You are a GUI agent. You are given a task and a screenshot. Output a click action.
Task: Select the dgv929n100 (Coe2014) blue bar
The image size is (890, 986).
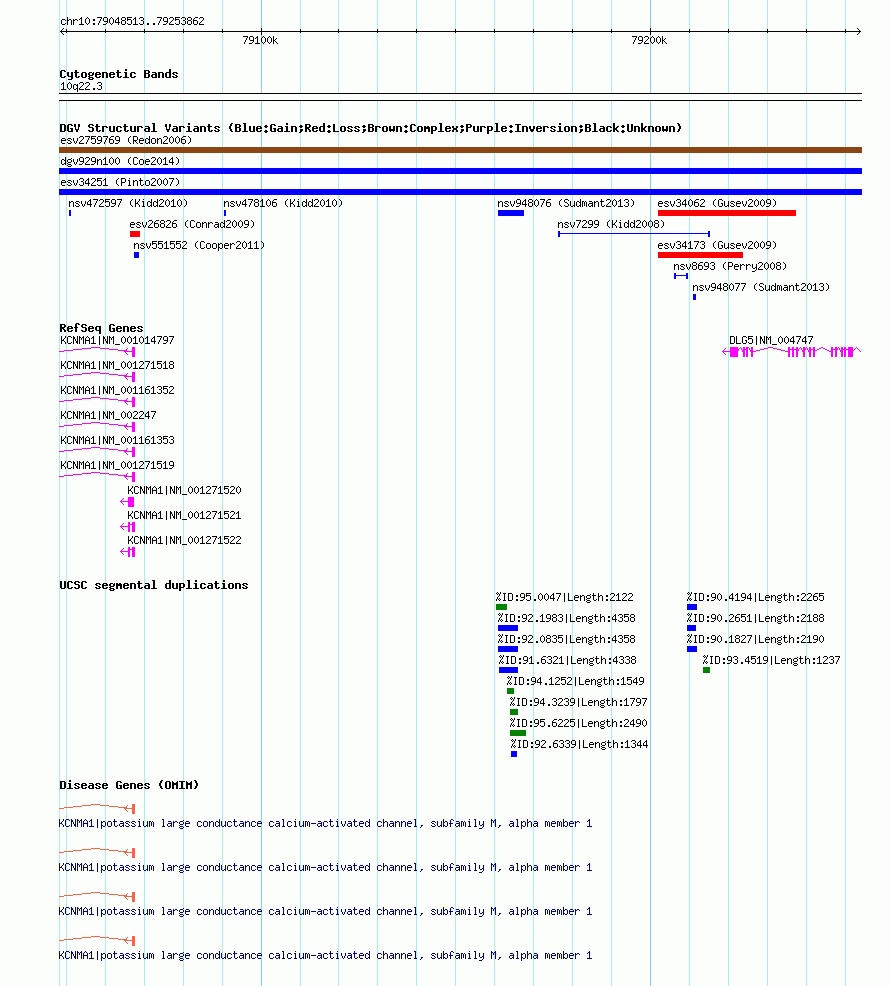[x=460, y=171]
